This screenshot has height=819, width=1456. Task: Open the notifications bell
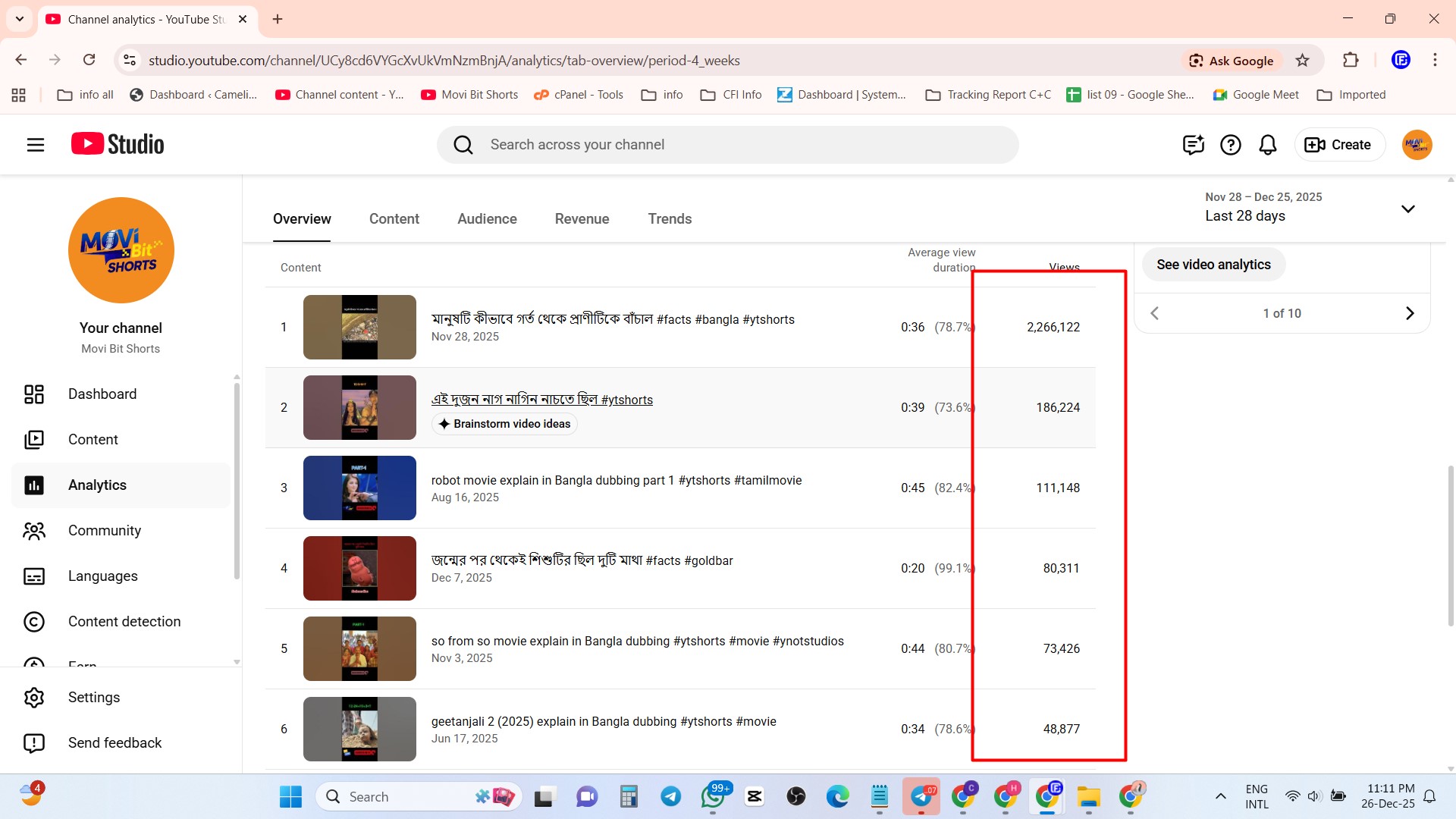1267,145
